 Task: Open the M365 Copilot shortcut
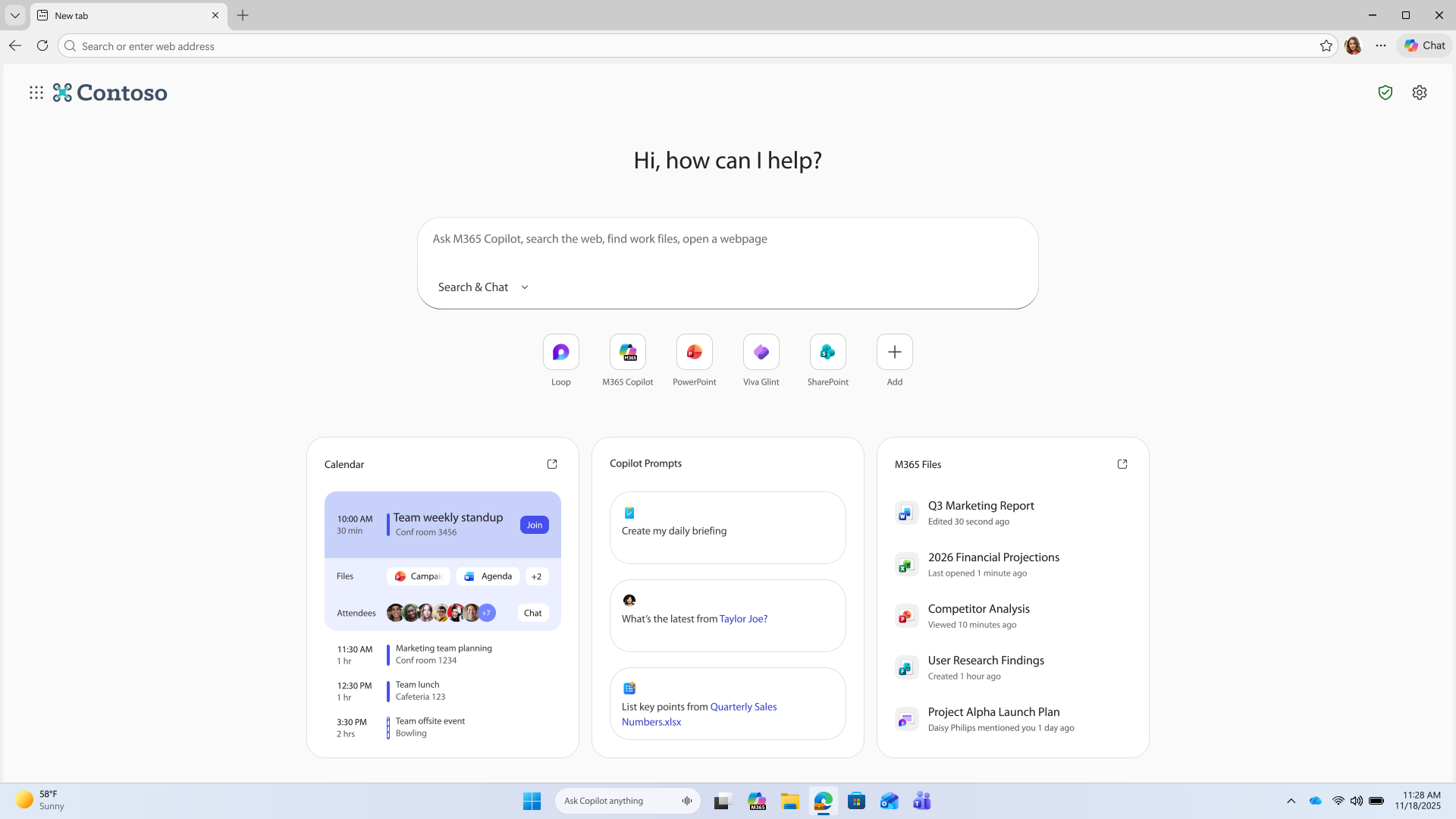pyautogui.click(x=627, y=352)
